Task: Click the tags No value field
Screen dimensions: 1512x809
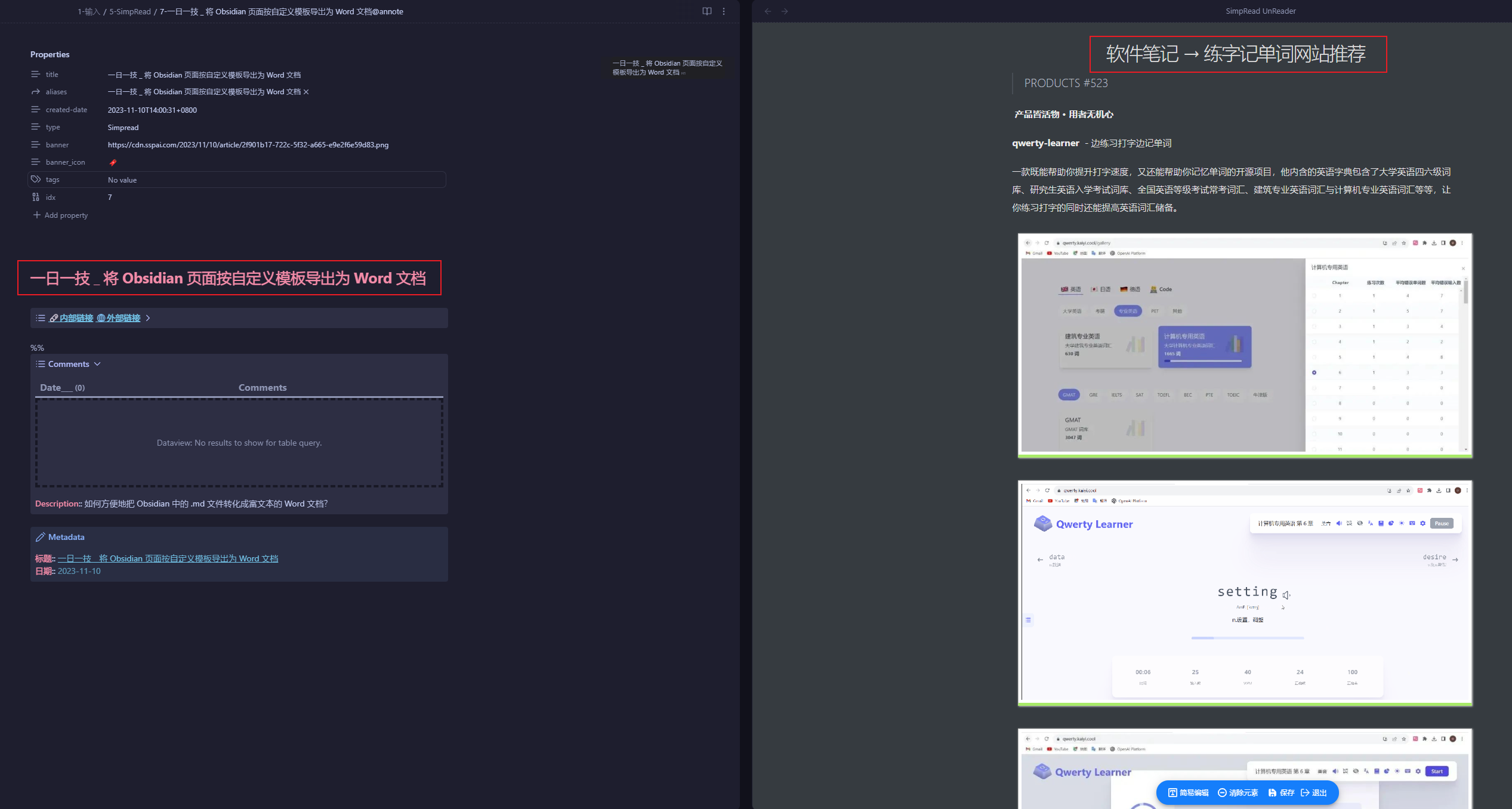Action: pos(122,180)
